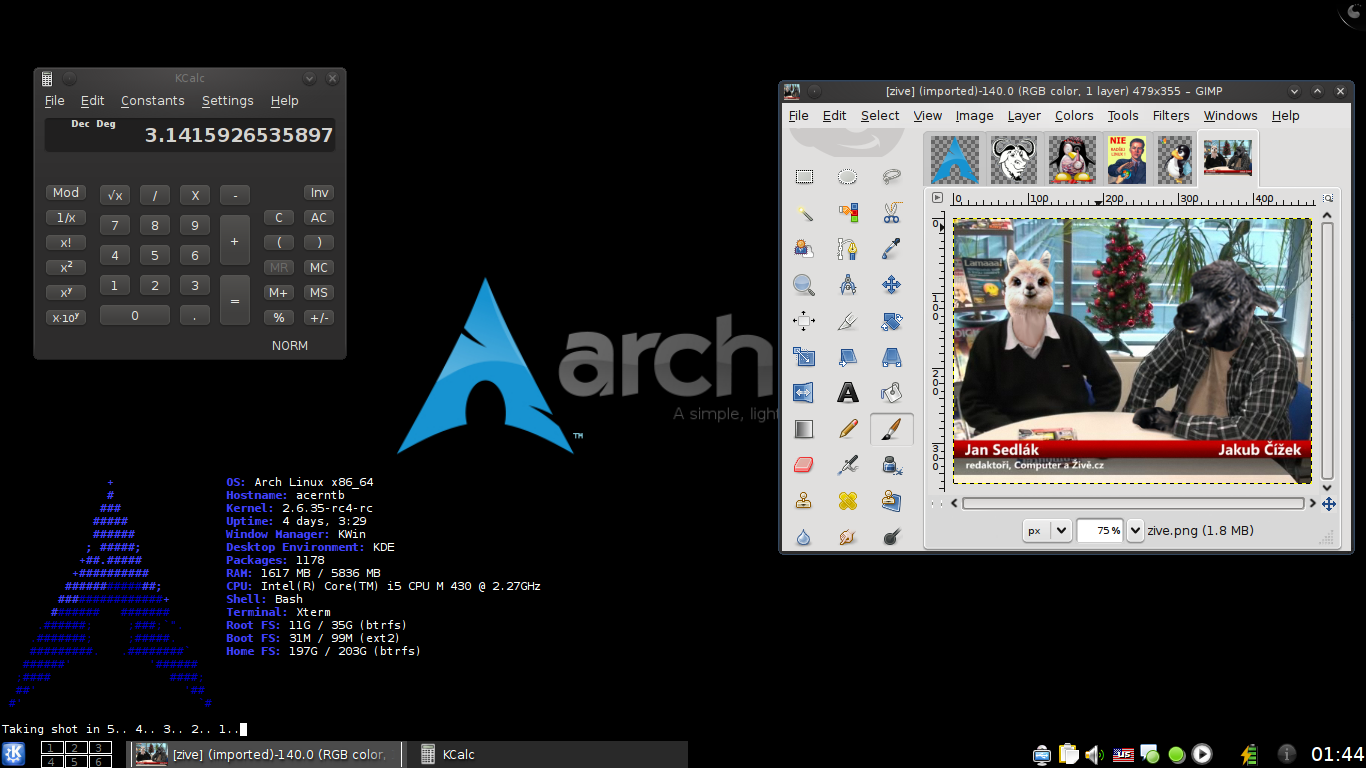
Task: Select the Scale tool
Action: [804, 357]
